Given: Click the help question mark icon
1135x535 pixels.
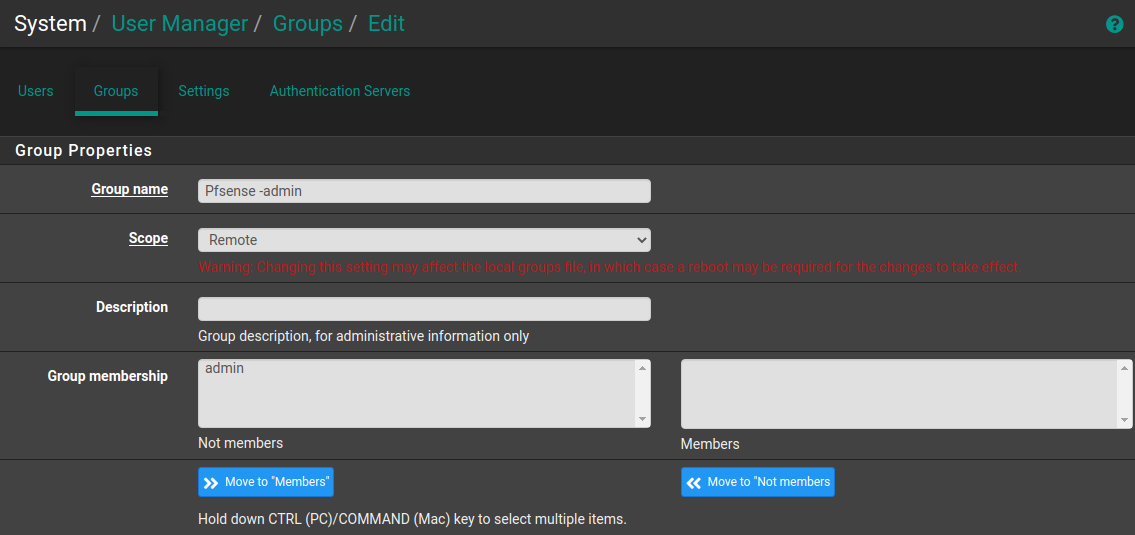Looking at the screenshot, I should [1114, 24].
